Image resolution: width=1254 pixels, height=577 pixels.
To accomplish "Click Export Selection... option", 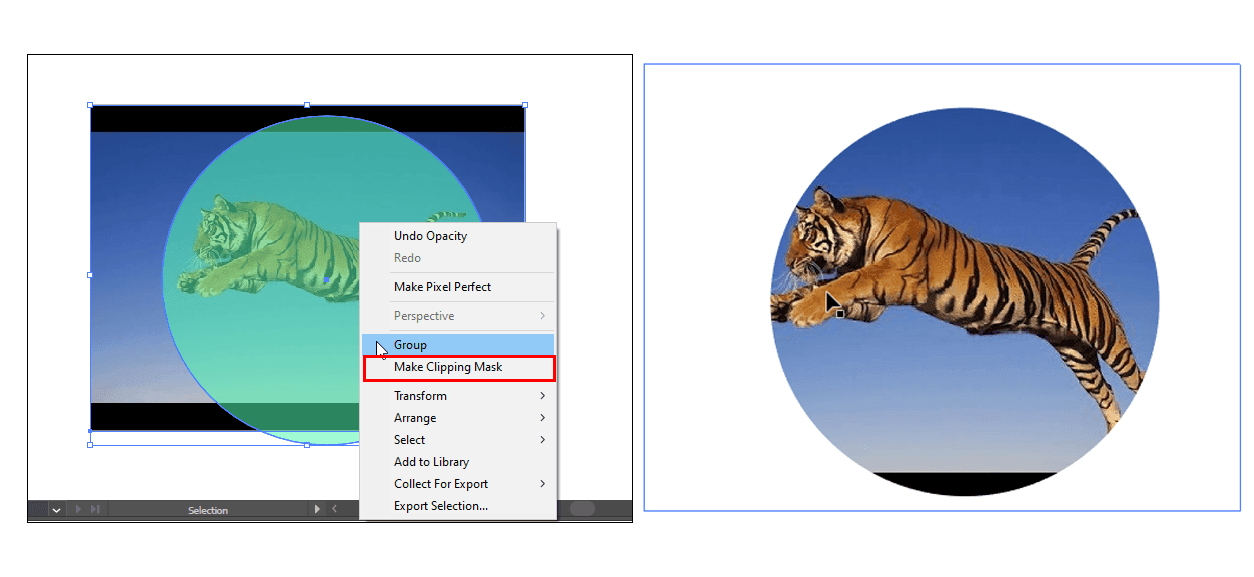I will pos(440,506).
